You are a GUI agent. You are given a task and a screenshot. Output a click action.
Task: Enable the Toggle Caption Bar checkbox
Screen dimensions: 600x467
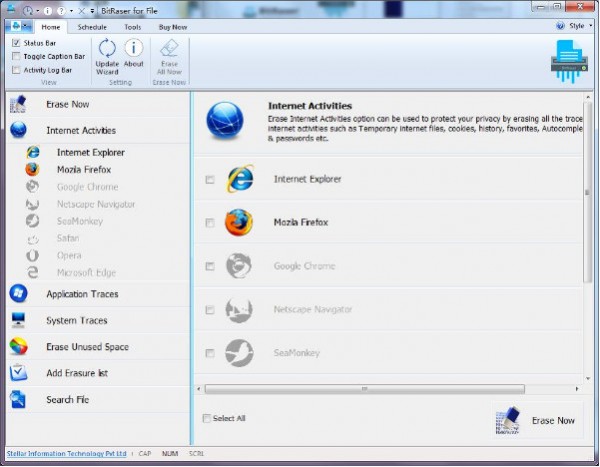pos(16,57)
